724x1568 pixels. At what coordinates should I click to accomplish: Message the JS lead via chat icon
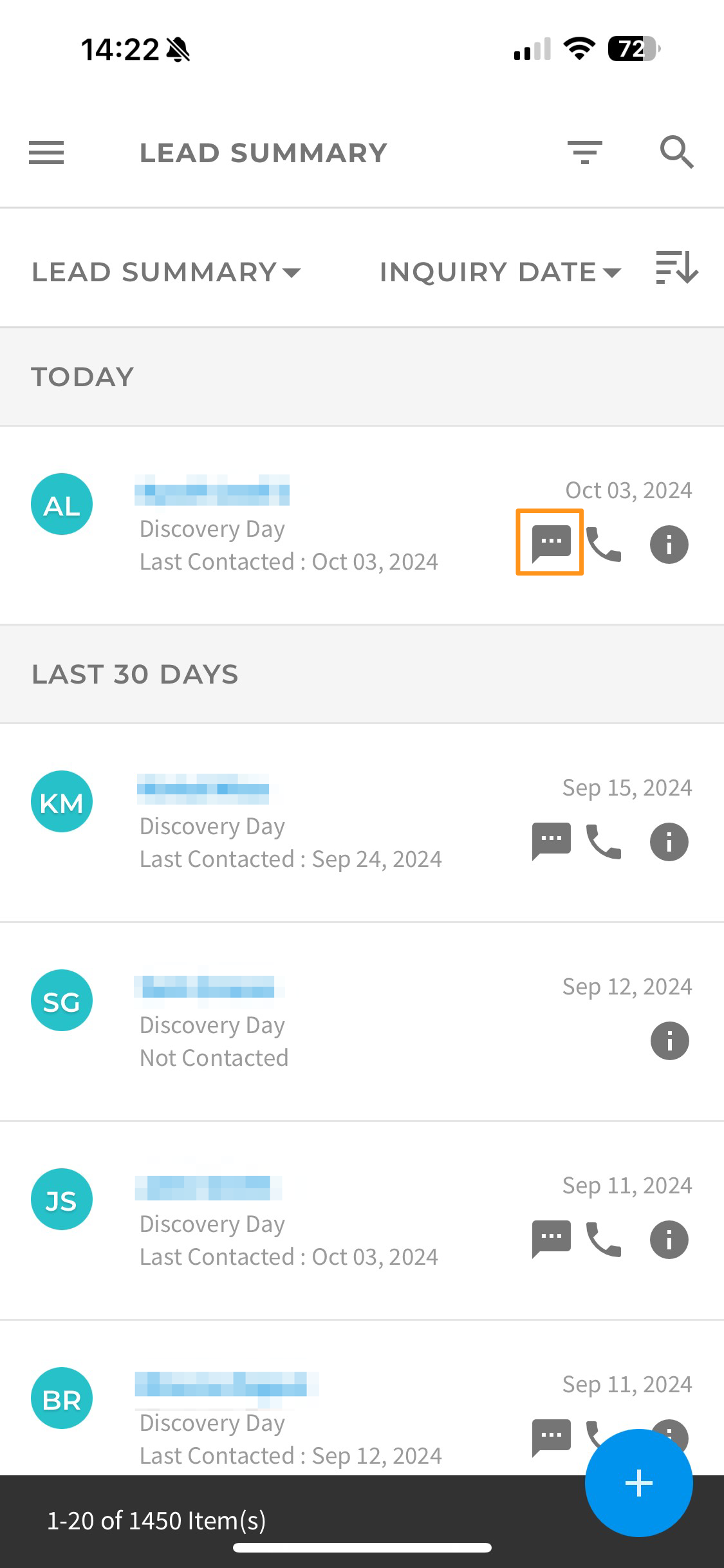(551, 1239)
